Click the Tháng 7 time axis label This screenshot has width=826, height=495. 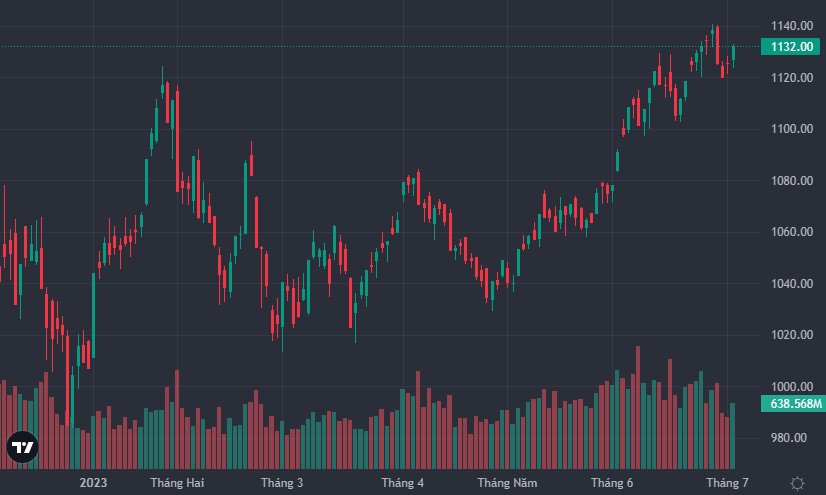pyautogui.click(x=727, y=483)
